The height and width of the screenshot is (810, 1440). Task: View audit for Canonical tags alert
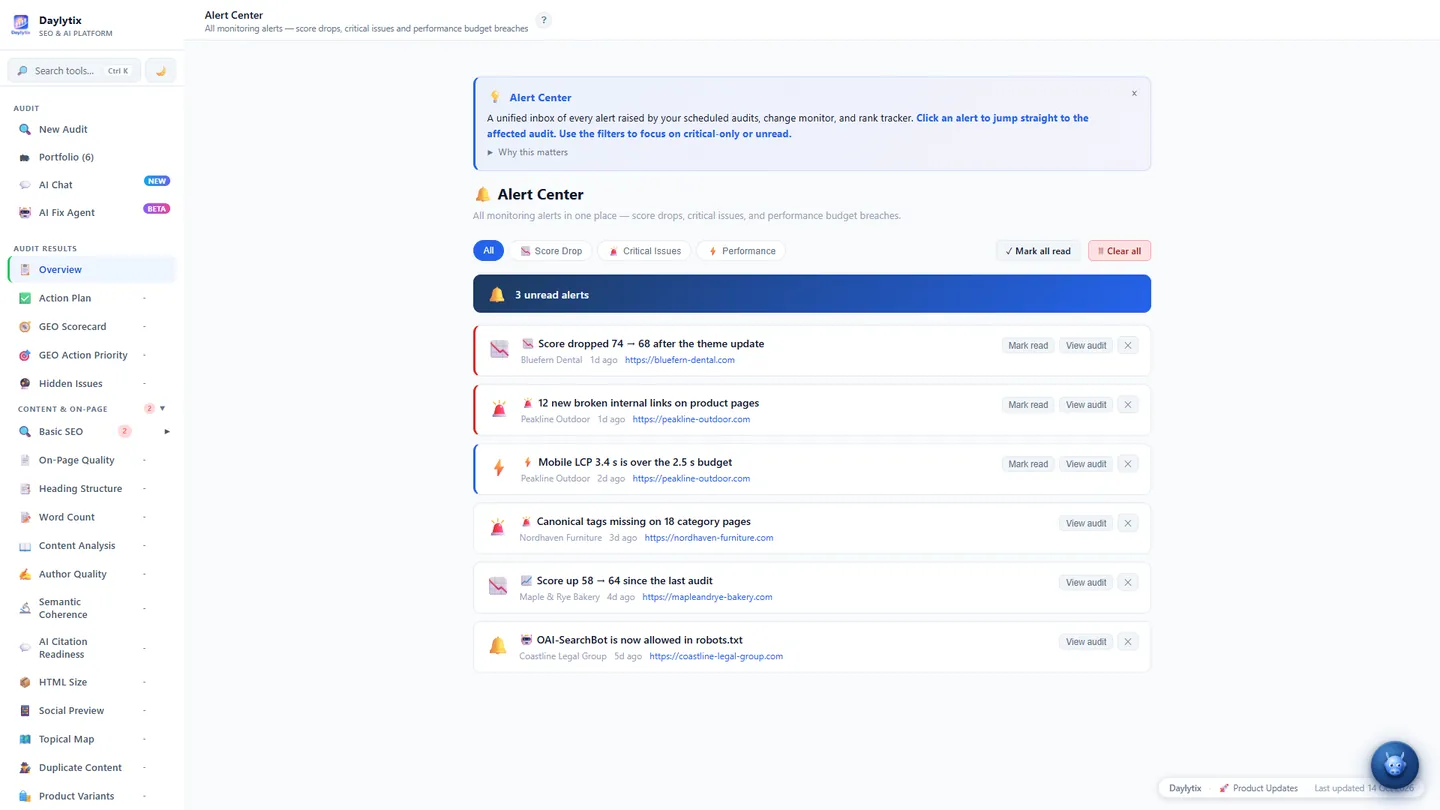(x=1086, y=523)
